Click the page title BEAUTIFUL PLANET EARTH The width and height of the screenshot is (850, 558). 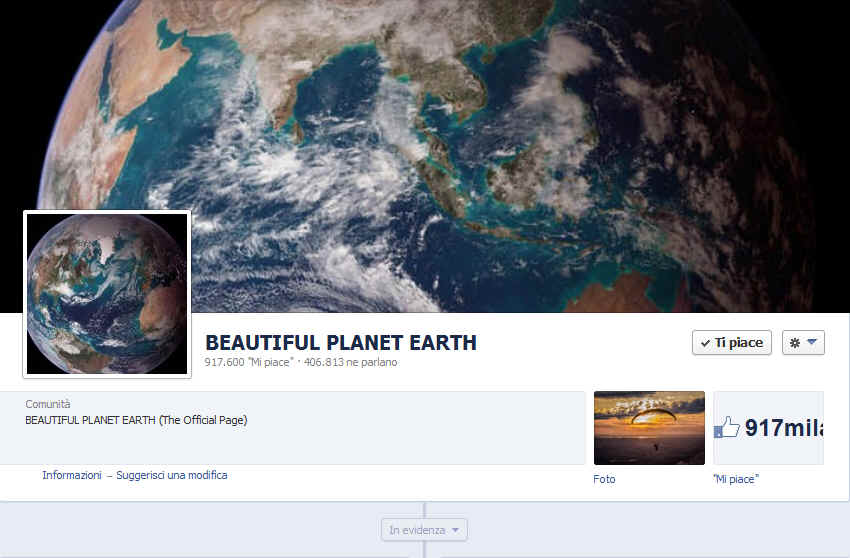coord(341,343)
